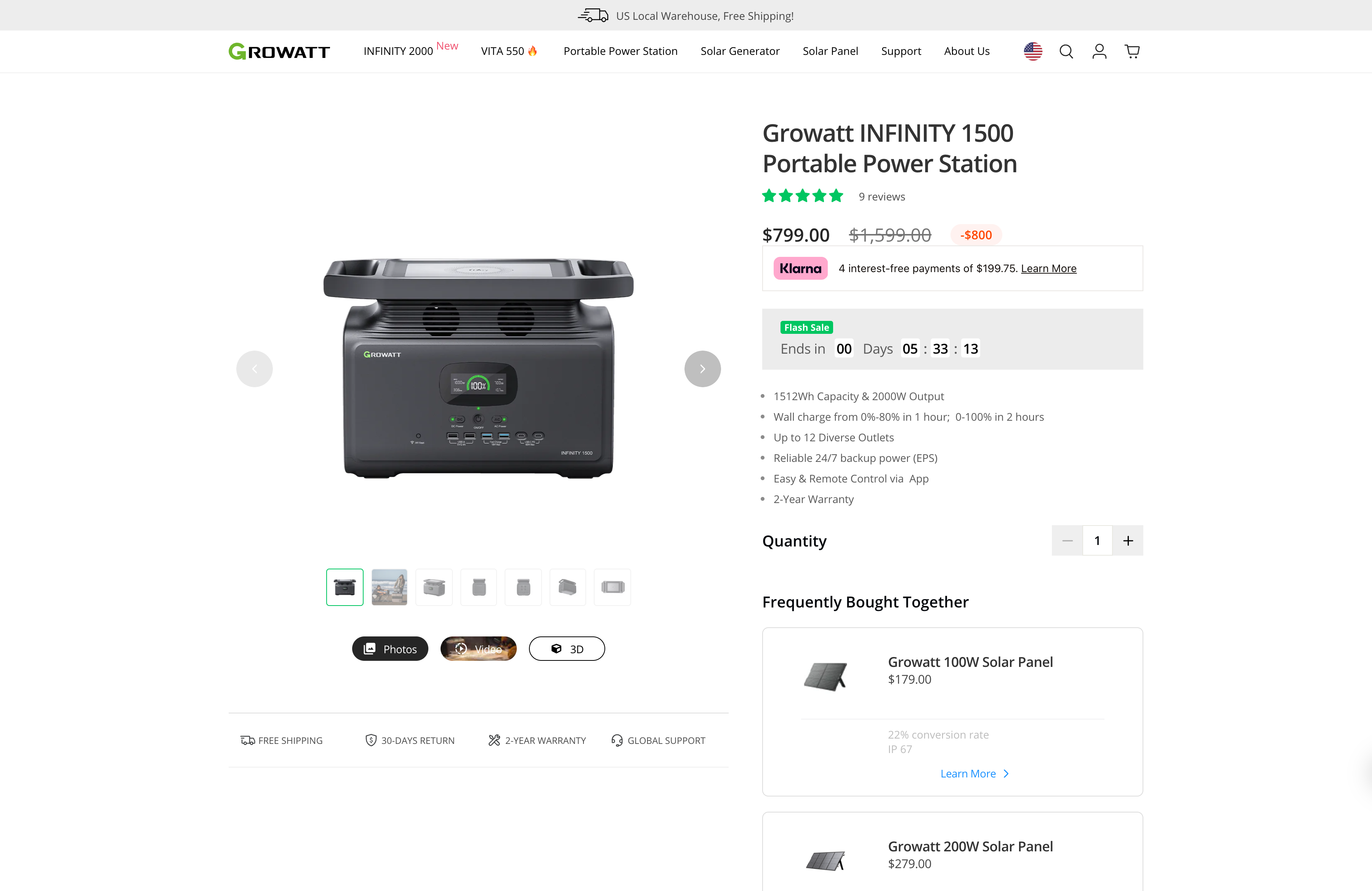
Task: Open the Support menu
Action: [901, 51]
